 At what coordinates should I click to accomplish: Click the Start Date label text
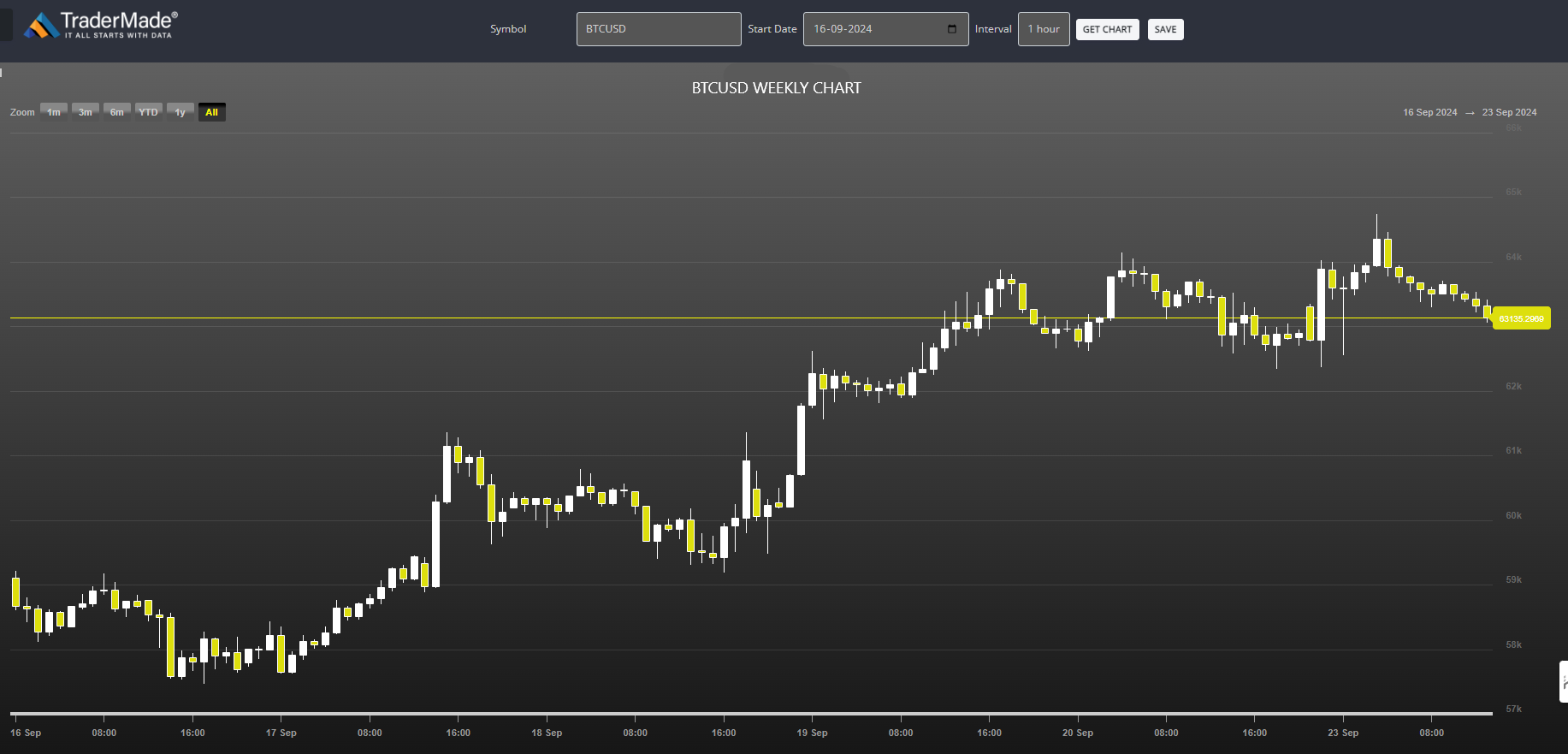772,29
